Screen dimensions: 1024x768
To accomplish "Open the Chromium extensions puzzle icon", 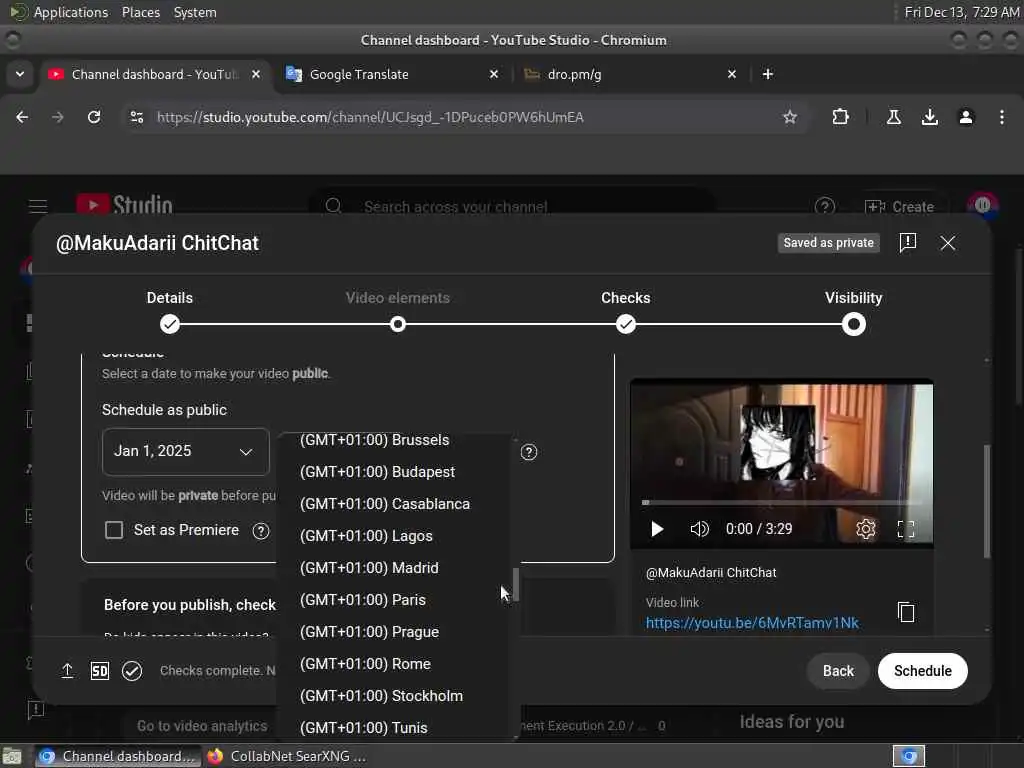I will [x=840, y=117].
